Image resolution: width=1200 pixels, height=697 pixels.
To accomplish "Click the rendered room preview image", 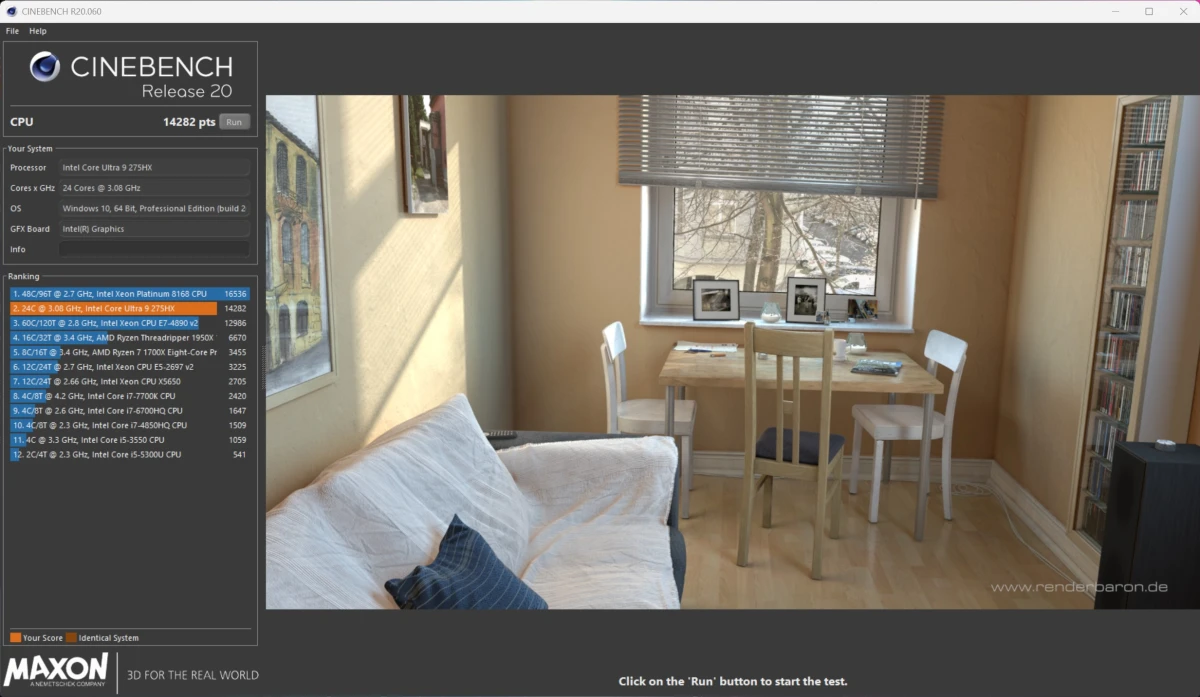I will coord(733,352).
